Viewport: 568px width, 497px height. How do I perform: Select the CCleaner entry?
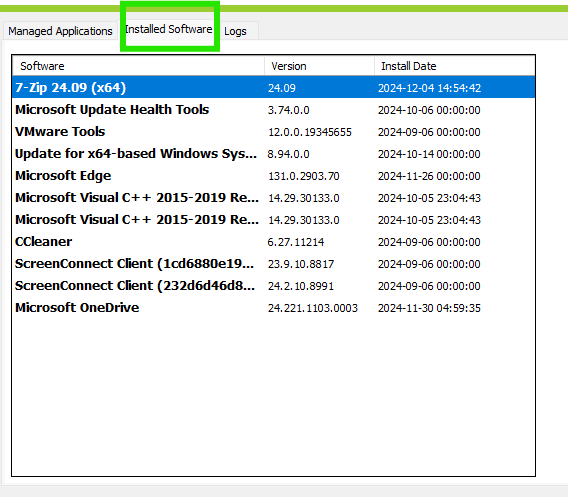(x=273, y=242)
